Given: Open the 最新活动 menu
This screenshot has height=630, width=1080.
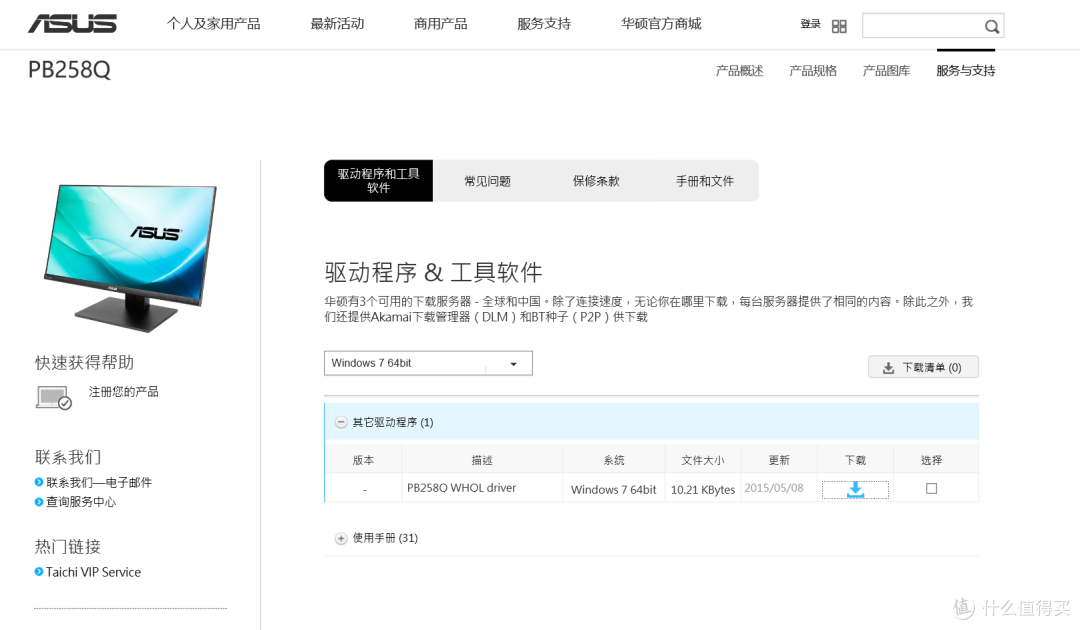Looking at the screenshot, I should point(337,24).
